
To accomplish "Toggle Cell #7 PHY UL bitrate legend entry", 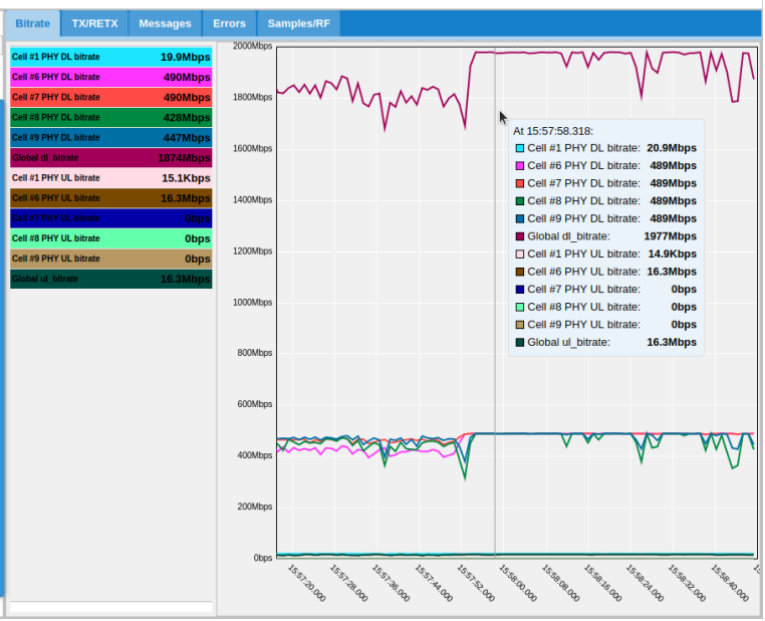I will pos(111,218).
